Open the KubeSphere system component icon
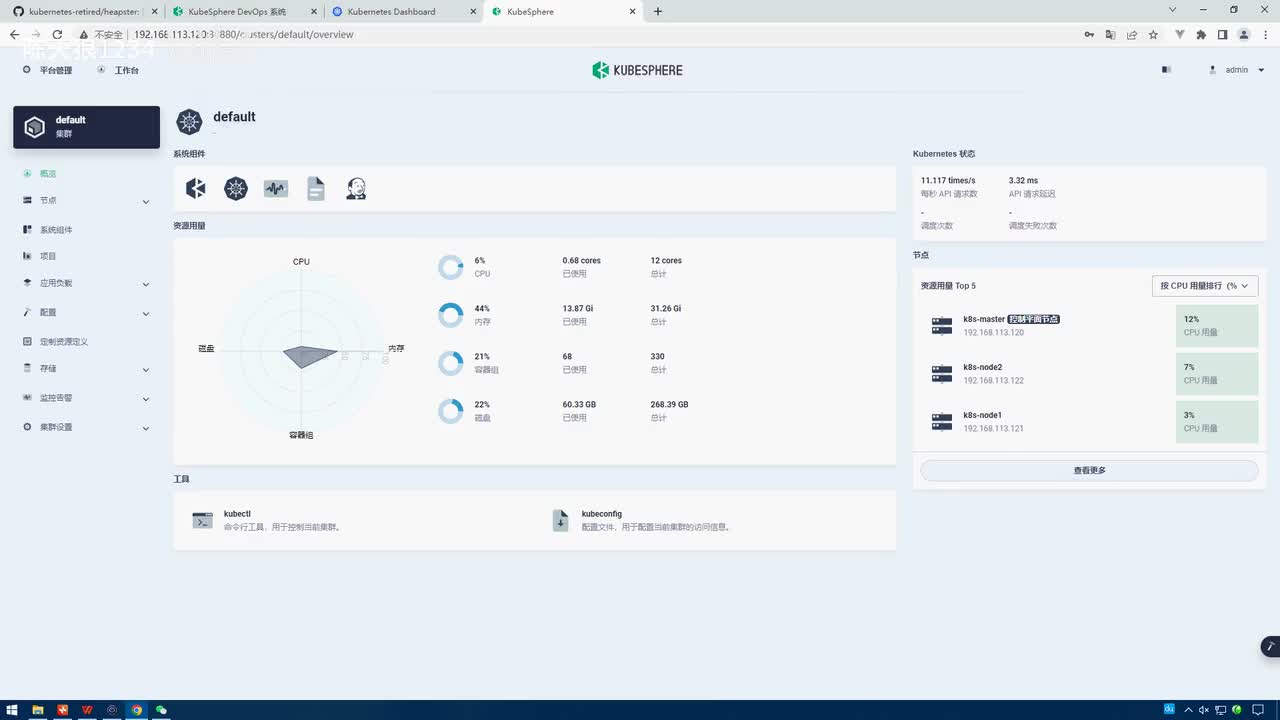Image resolution: width=1280 pixels, height=720 pixels. pos(196,188)
